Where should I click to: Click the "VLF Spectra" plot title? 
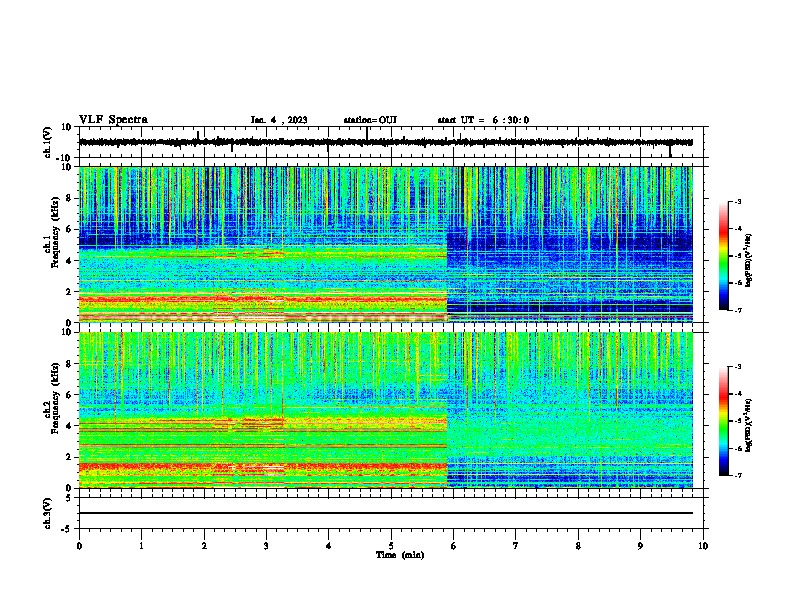pos(113,120)
